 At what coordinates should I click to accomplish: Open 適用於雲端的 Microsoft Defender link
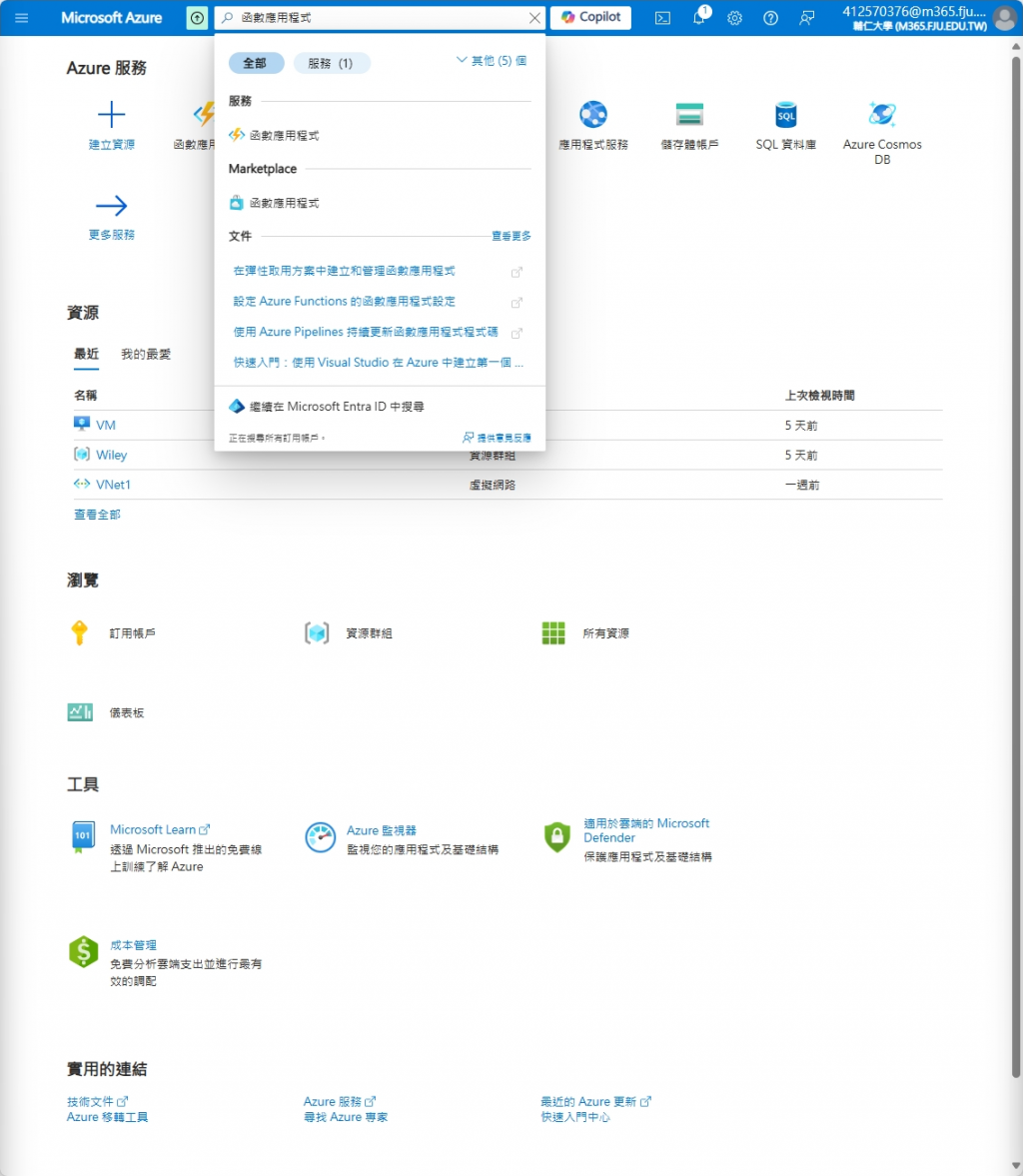pos(645,830)
